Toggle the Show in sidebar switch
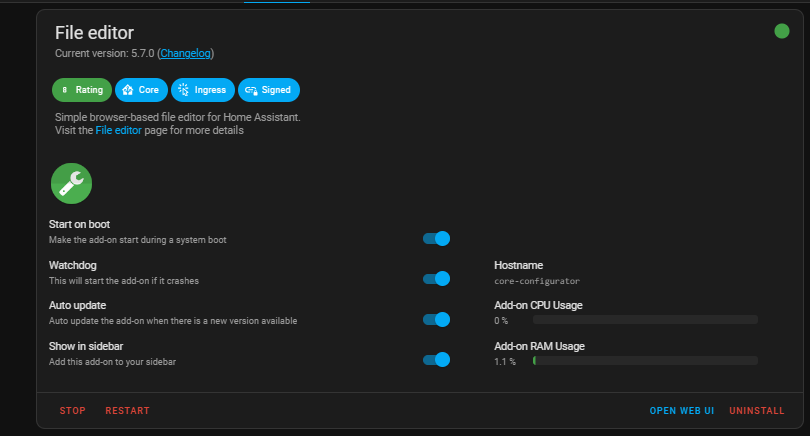Screen dimensions: 810x436 click(x=437, y=360)
